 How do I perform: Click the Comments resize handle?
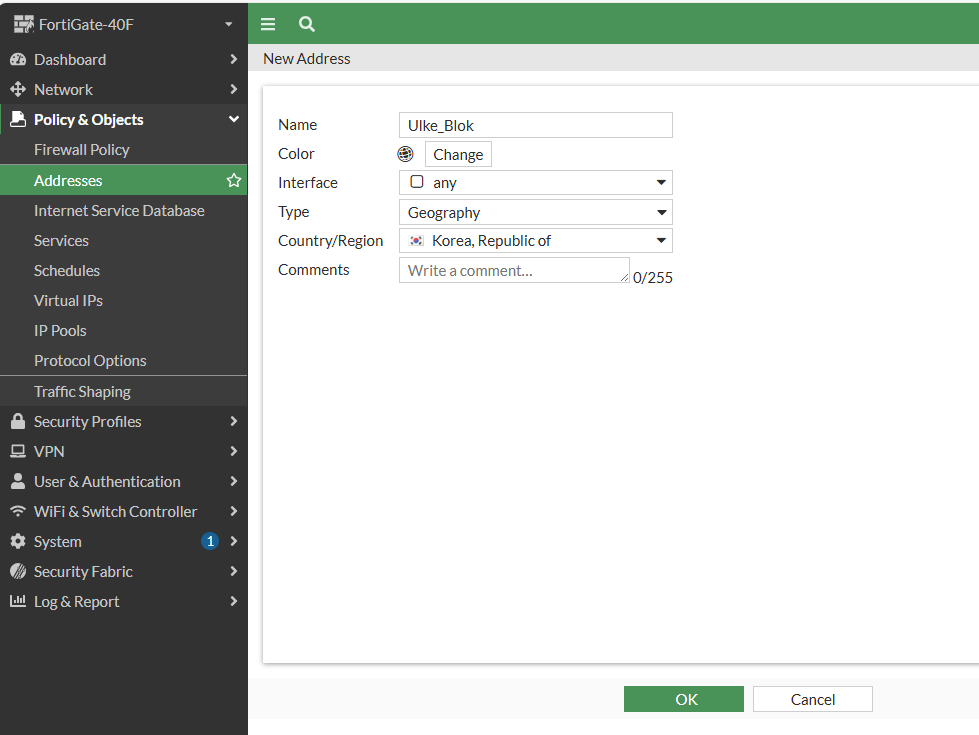pyautogui.click(x=624, y=278)
